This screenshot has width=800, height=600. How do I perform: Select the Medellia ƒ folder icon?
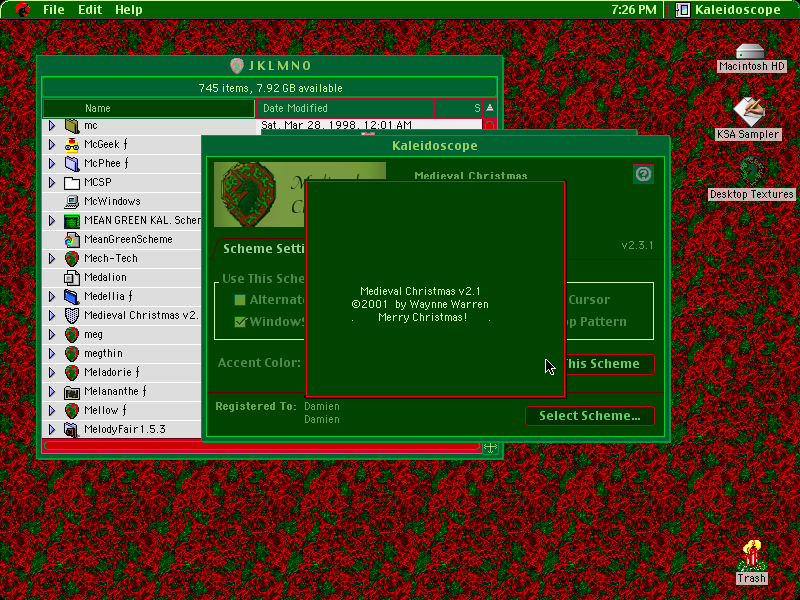point(72,296)
